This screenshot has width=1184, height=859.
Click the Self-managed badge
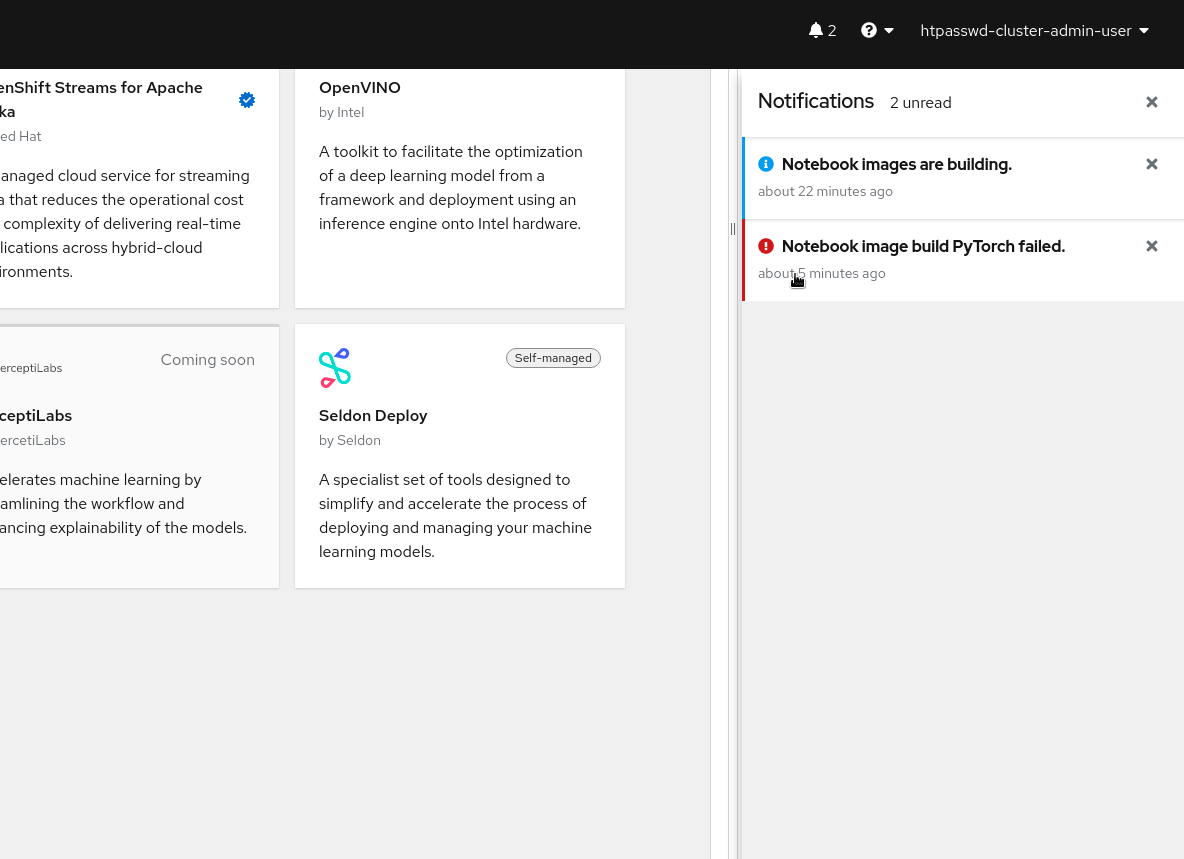pyautogui.click(x=553, y=358)
